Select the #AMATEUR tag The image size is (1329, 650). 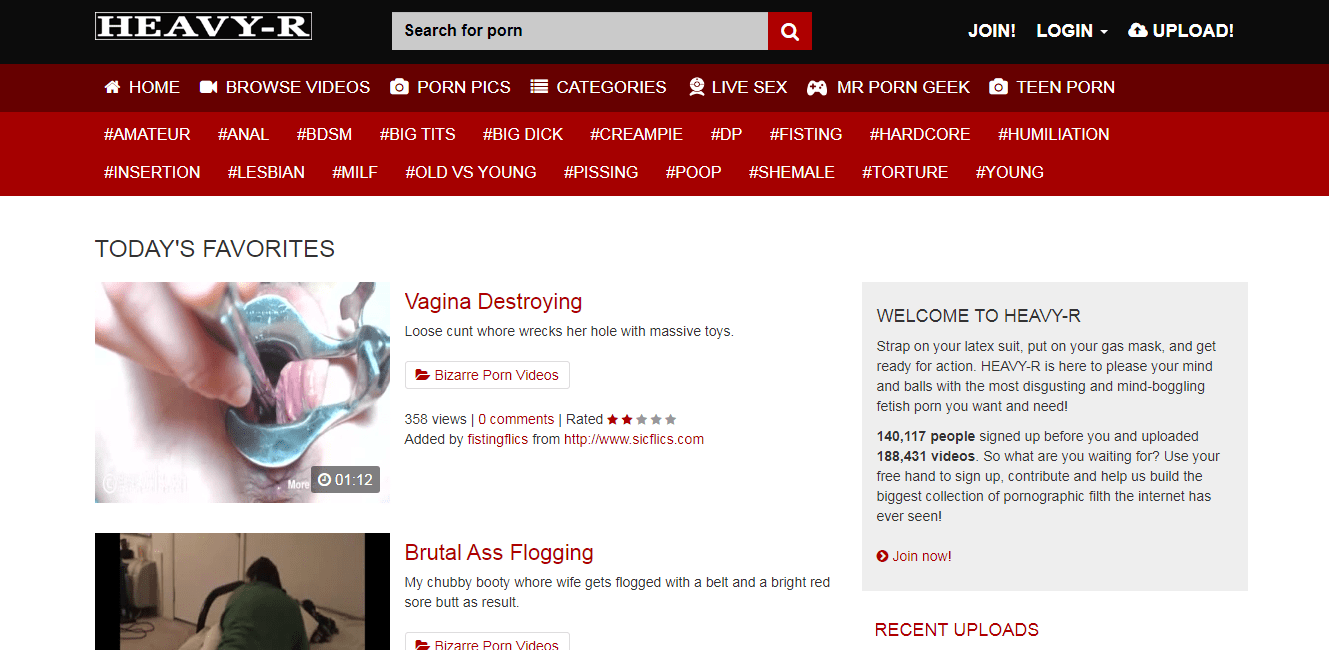[x=147, y=134]
